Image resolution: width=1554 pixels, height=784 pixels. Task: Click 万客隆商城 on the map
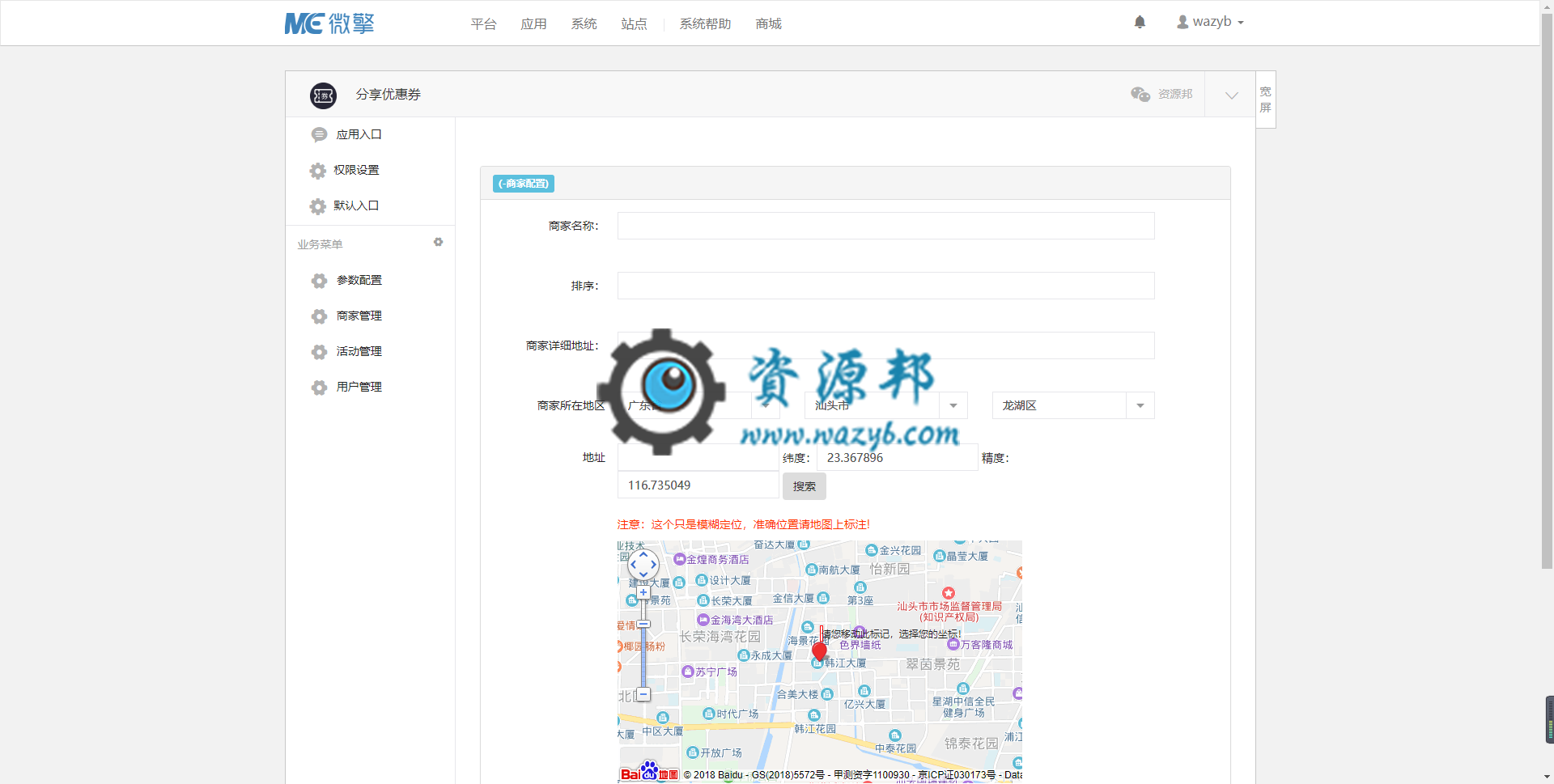click(x=980, y=645)
